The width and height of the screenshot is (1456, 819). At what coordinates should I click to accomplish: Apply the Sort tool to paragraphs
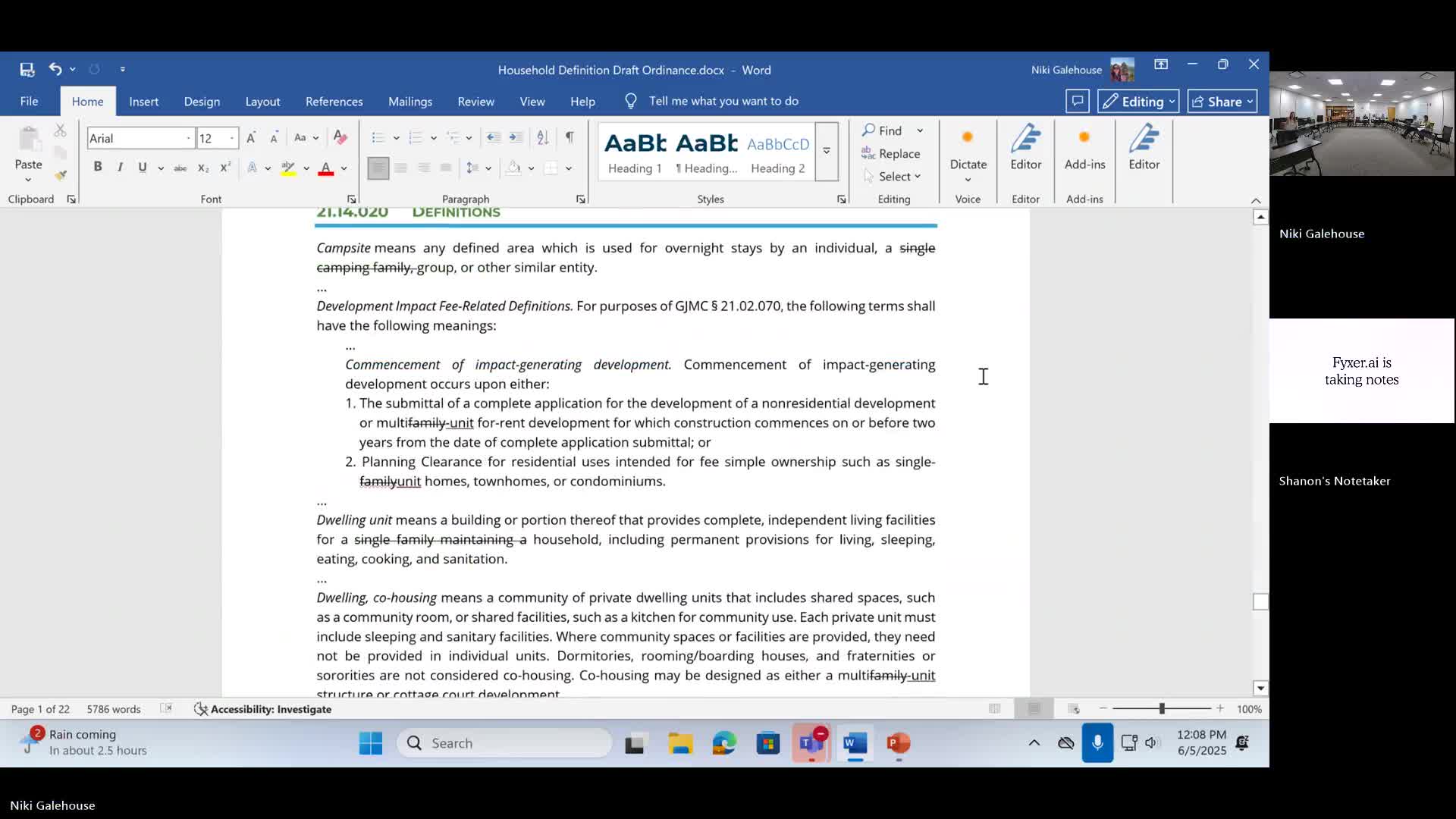pyautogui.click(x=543, y=137)
